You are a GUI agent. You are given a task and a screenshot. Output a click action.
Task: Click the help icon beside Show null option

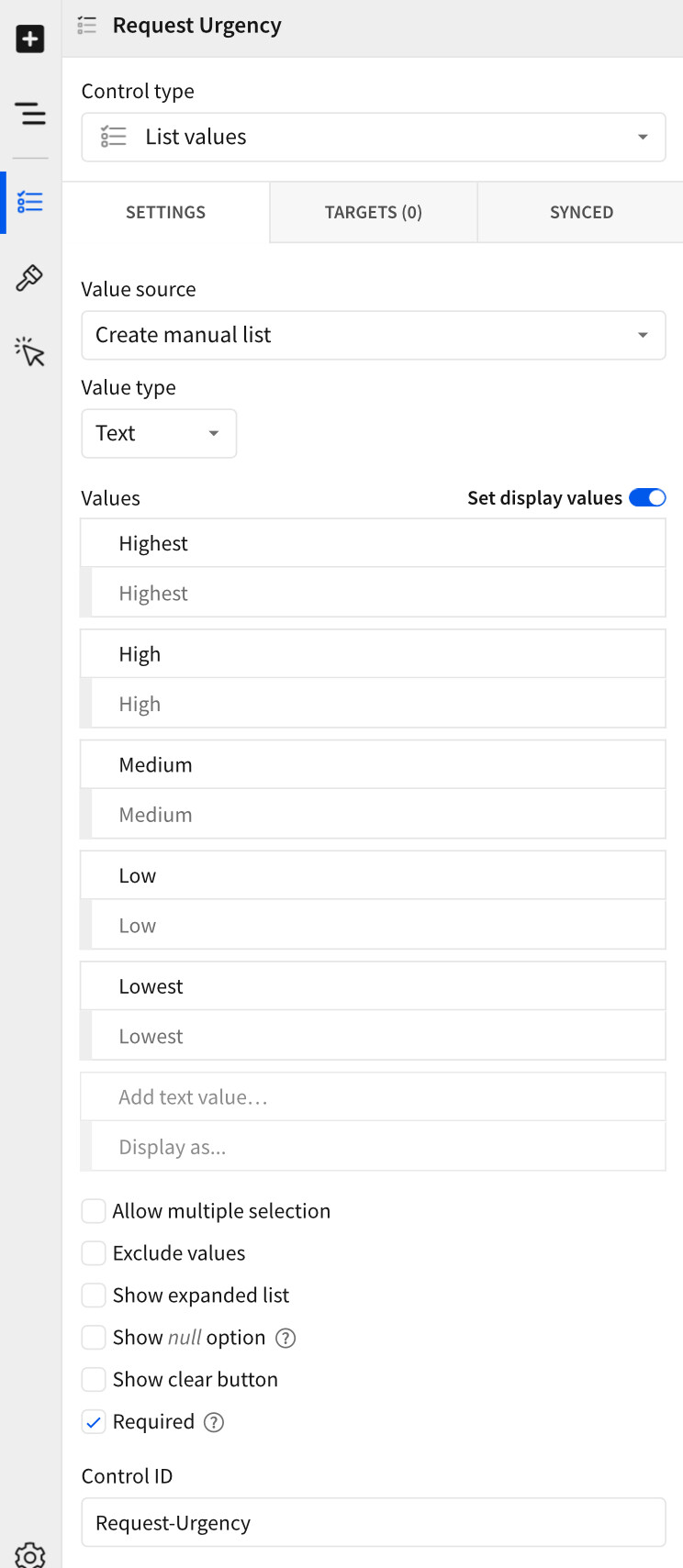tap(285, 1338)
